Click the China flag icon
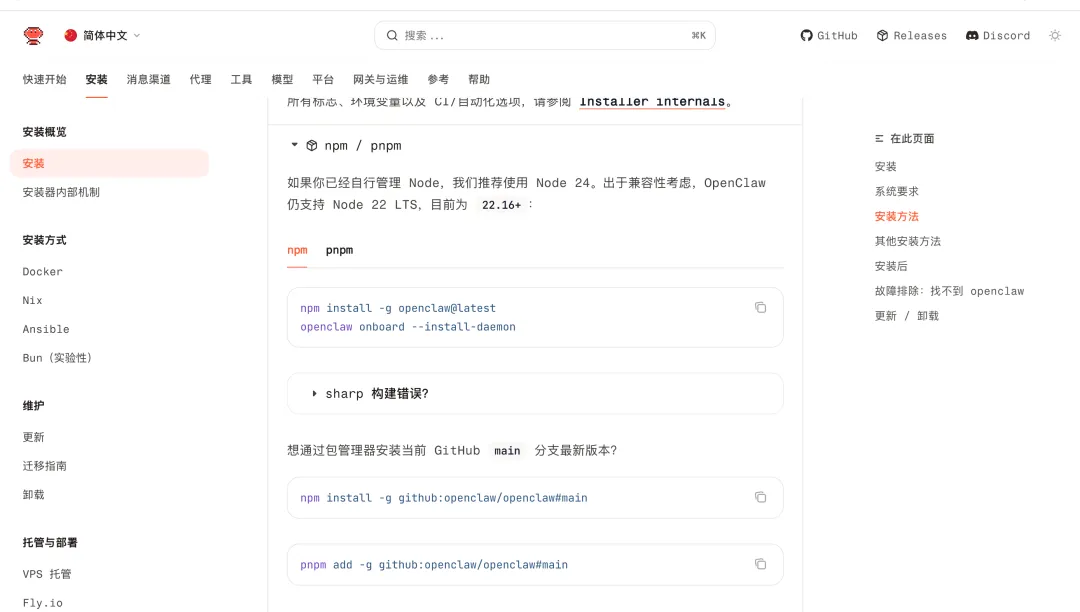The width and height of the screenshot is (1080, 612). (70, 35)
